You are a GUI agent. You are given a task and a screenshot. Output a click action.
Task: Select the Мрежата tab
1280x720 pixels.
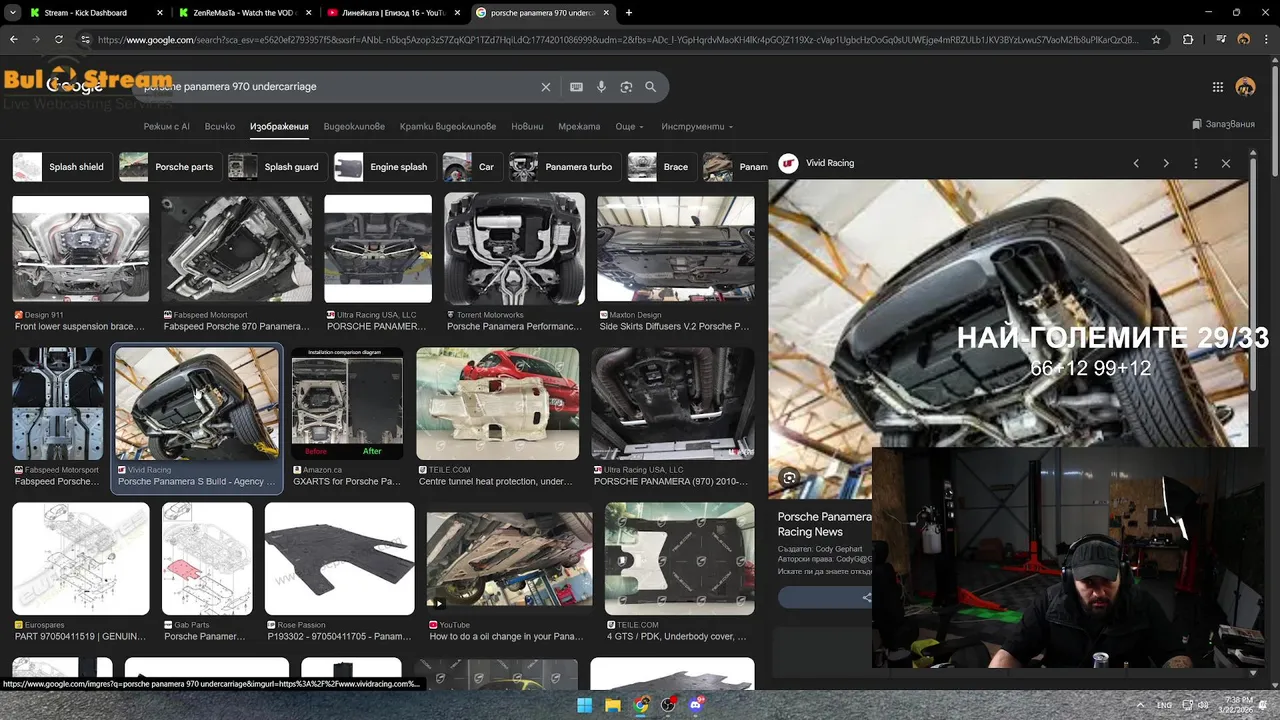click(x=579, y=127)
